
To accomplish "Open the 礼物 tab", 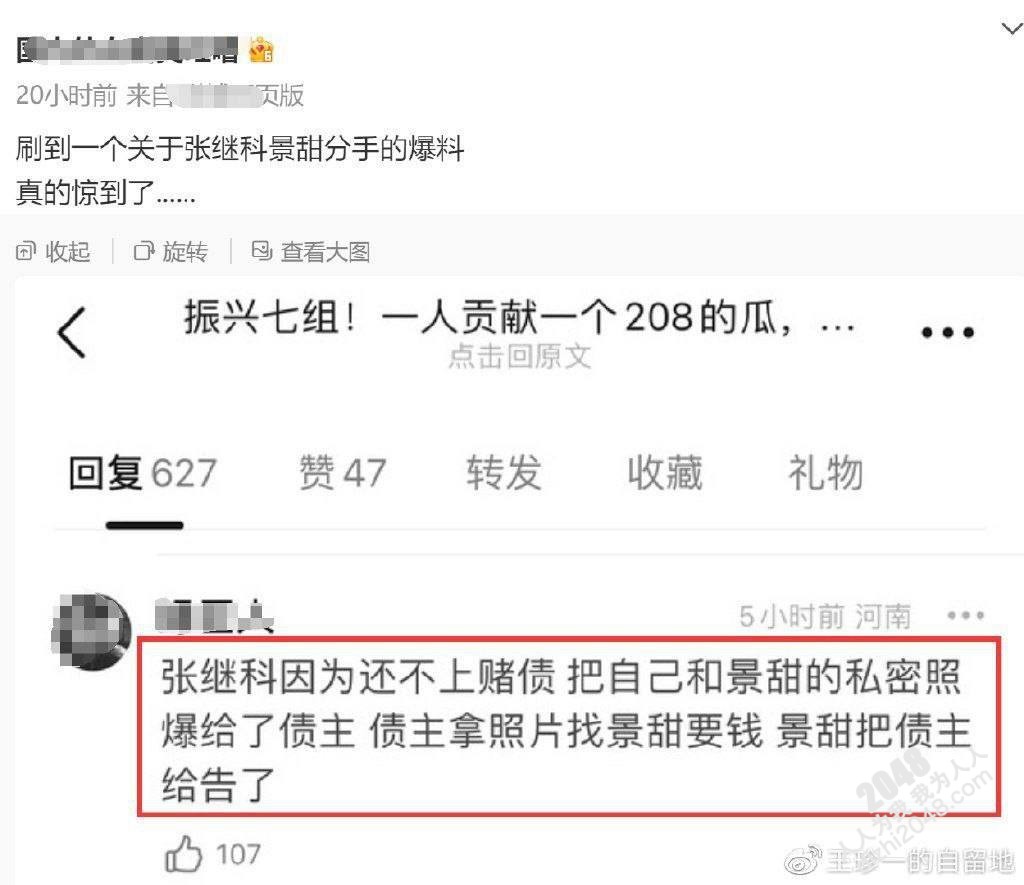I will pos(825,472).
